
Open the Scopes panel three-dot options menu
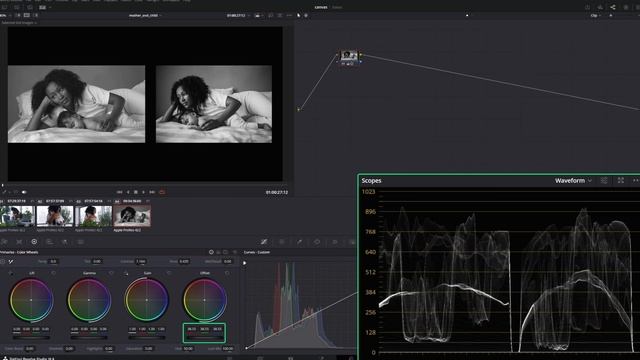coord(636,180)
